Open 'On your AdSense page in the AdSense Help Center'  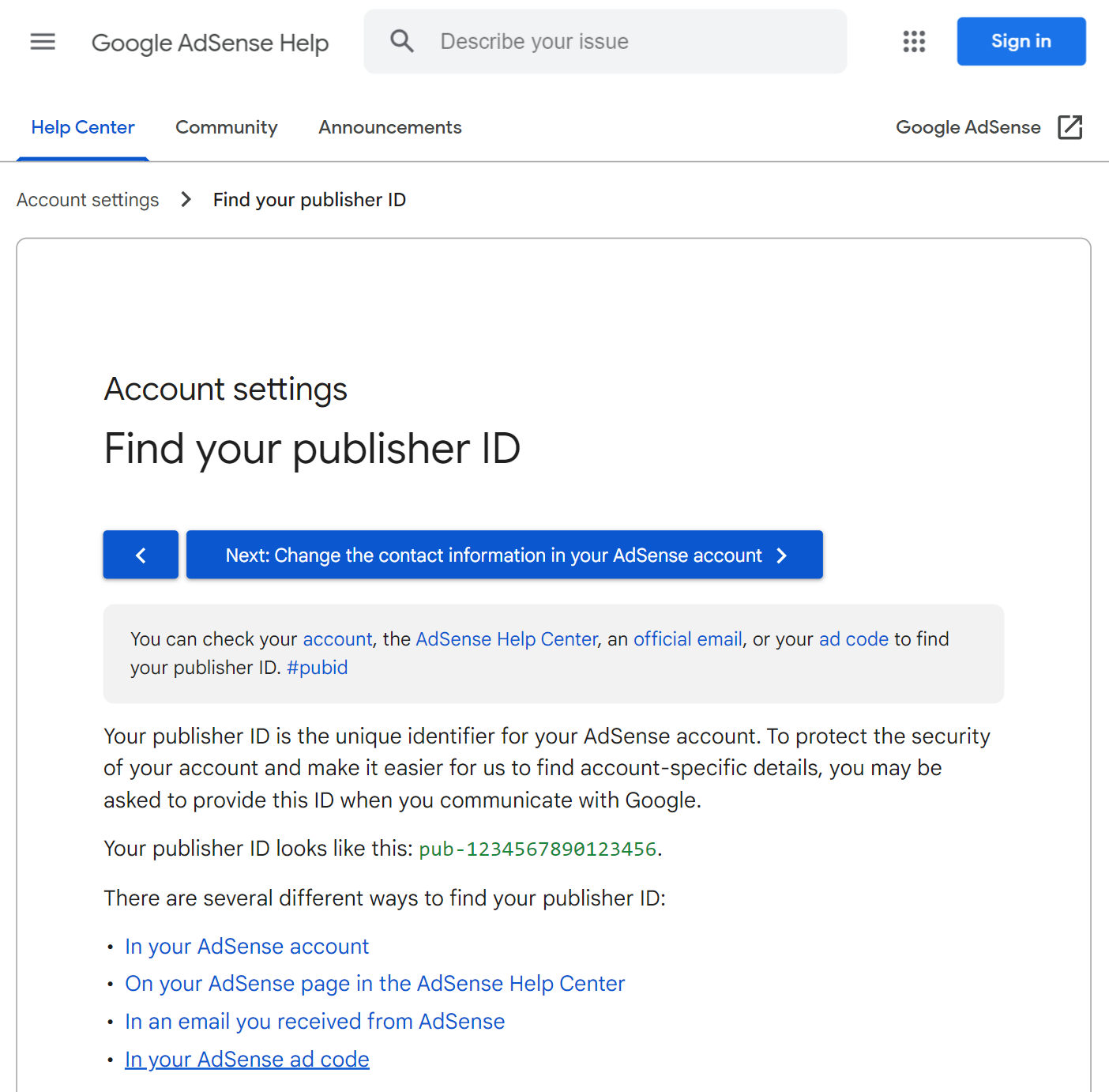point(375,984)
